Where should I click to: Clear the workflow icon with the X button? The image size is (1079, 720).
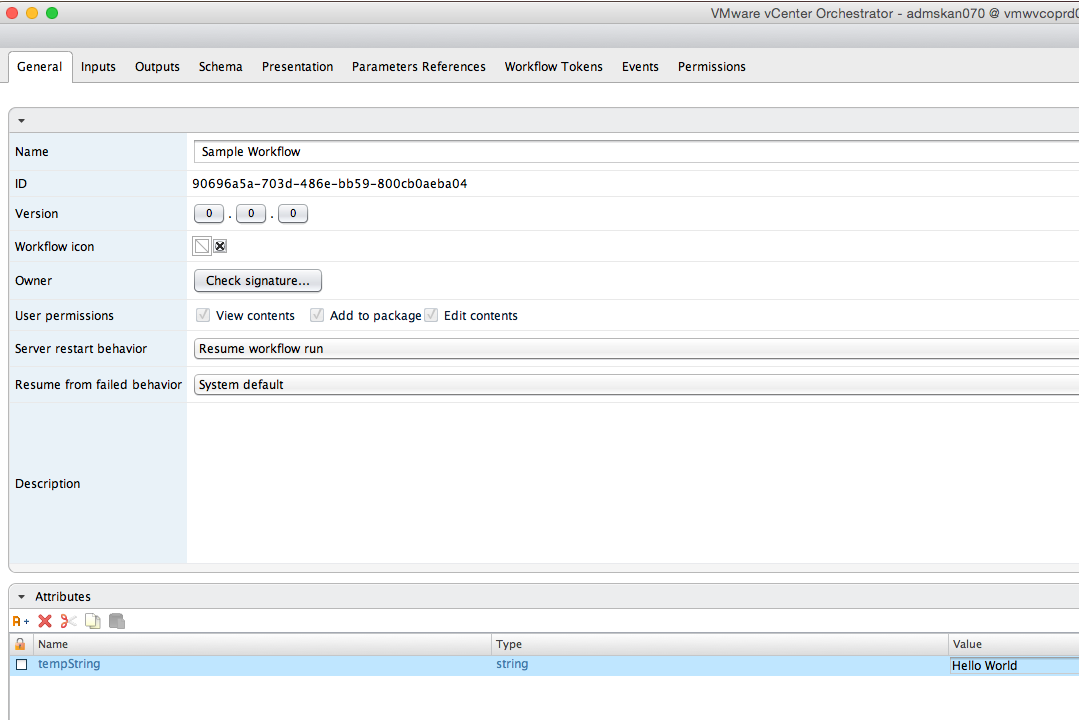point(220,246)
